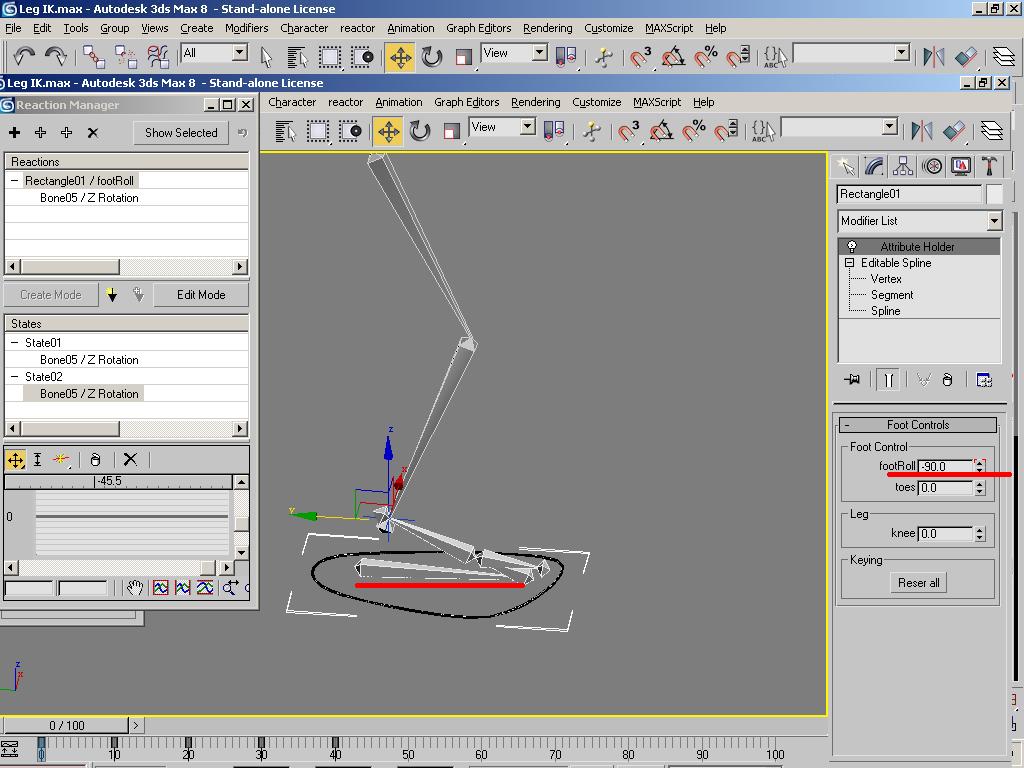Open Align tool in the lower toolbar

point(954,131)
